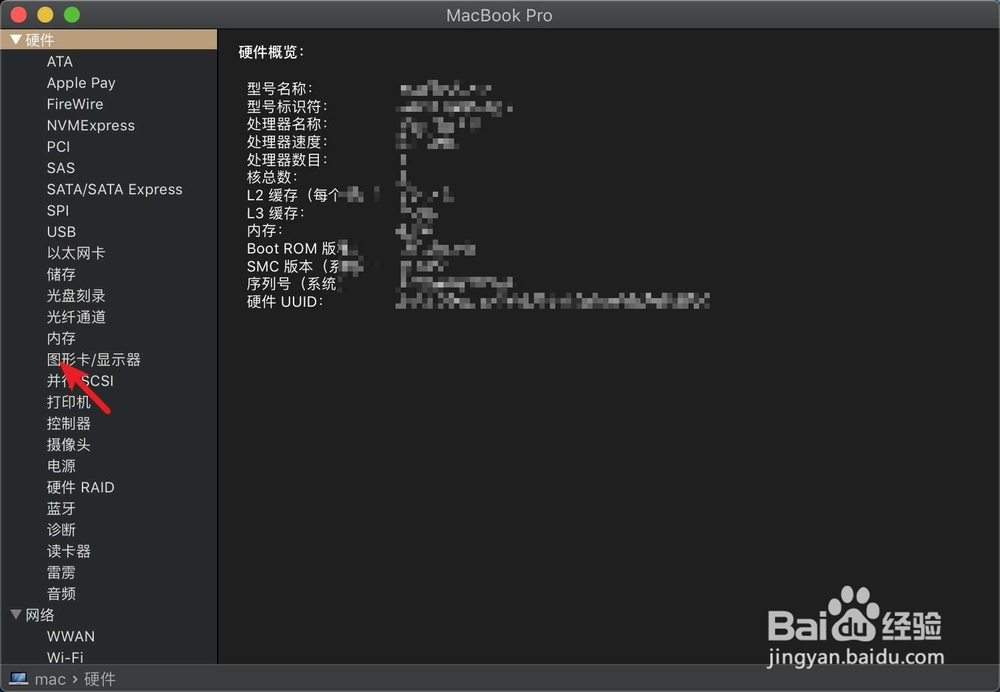Close the MacBook Pro window
Viewport: 1000px width, 692px height.
pyautogui.click(x=18, y=14)
